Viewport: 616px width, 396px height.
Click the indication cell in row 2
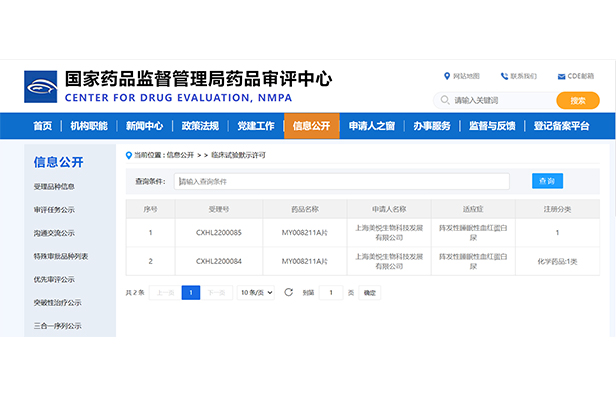coord(473,261)
